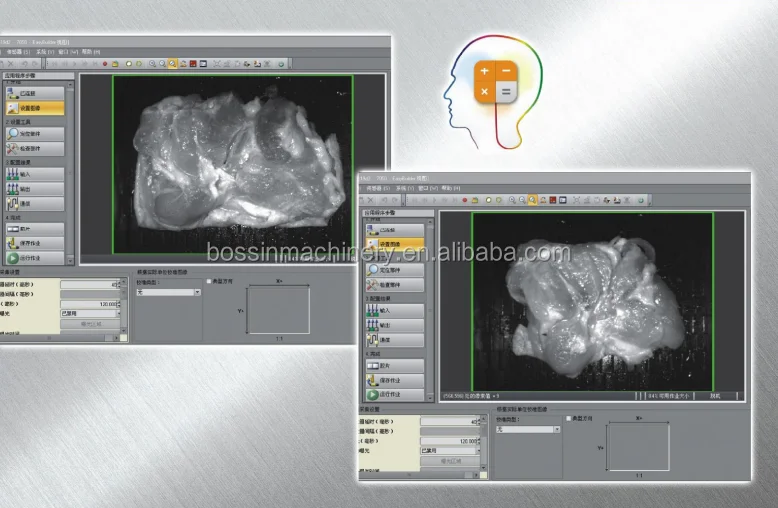Click the Outputs step button in right window
778x508 pixels.
point(394,325)
